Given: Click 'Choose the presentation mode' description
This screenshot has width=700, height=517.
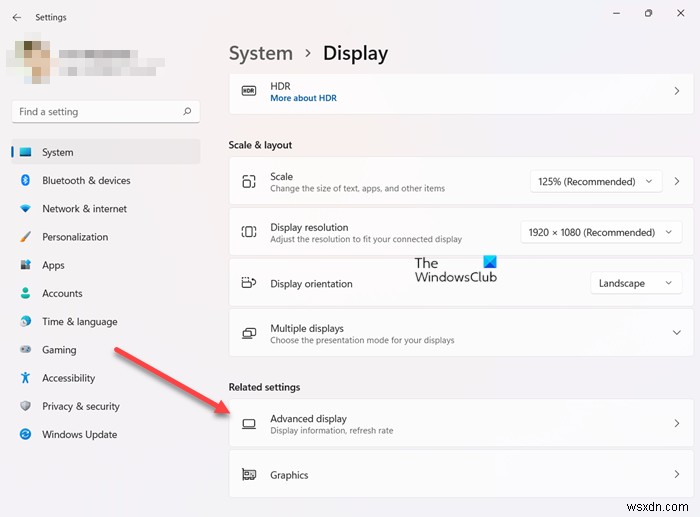Looking at the screenshot, I should [x=362, y=340].
